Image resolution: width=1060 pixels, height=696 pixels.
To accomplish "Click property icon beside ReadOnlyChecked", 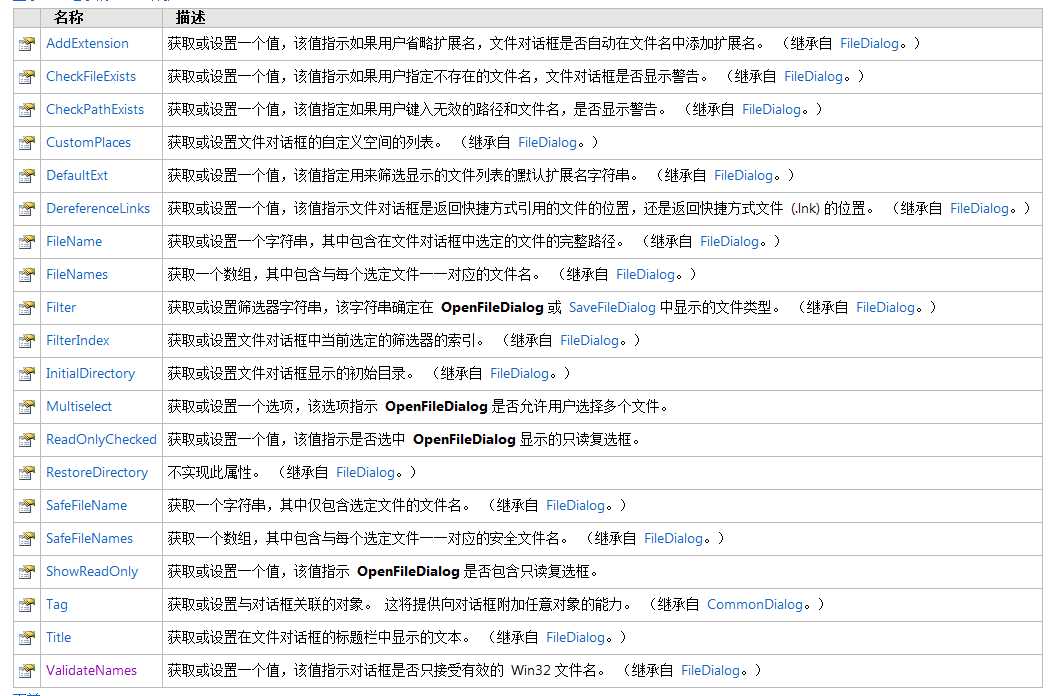I will 26,441.
